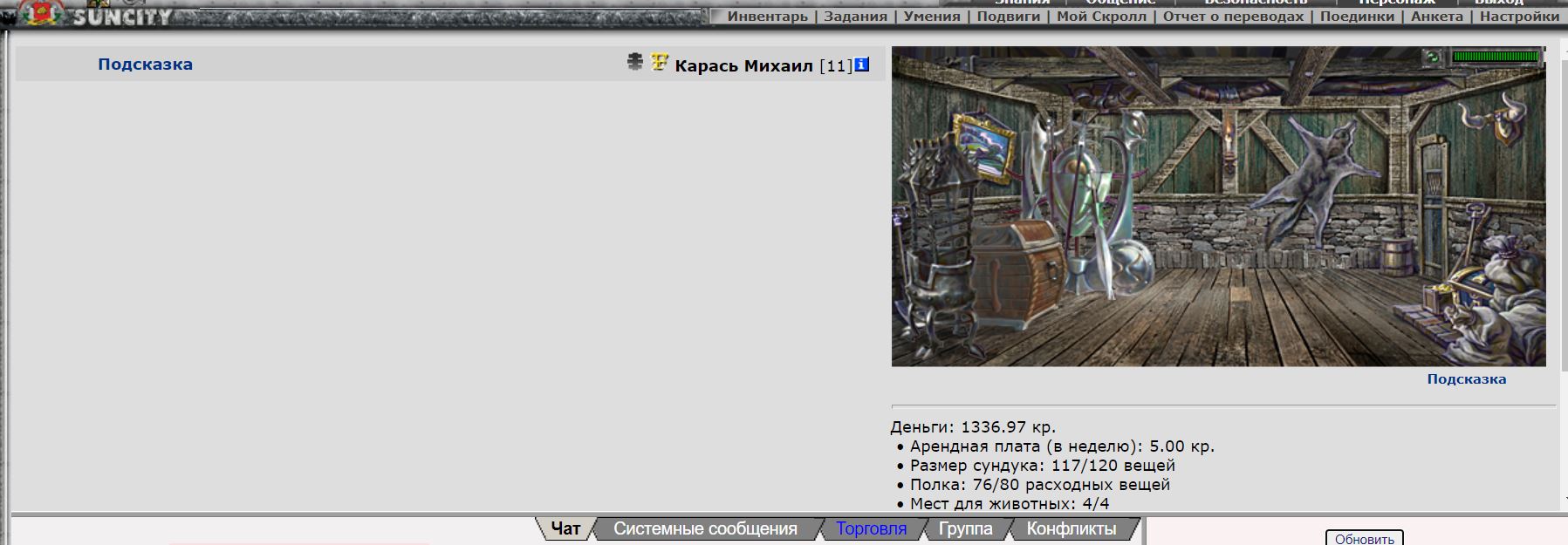The height and width of the screenshot is (545, 1568).
Task: Click the green health bar
Action: click(1496, 57)
